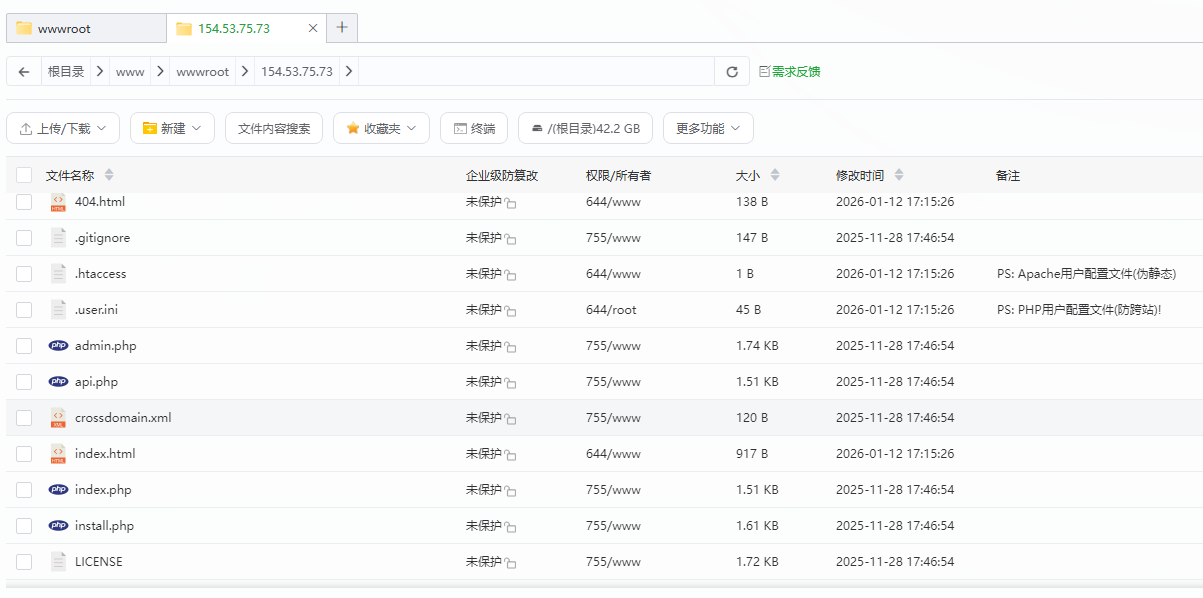This screenshot has width=1203, height=598.
Task: Select the checkbox next to .htaccess
Action: pyautogui.click(x=24, y=274)
